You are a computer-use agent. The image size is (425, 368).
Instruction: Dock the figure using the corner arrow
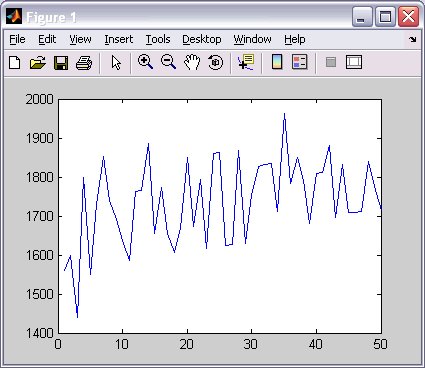click(x=413, y=39)
